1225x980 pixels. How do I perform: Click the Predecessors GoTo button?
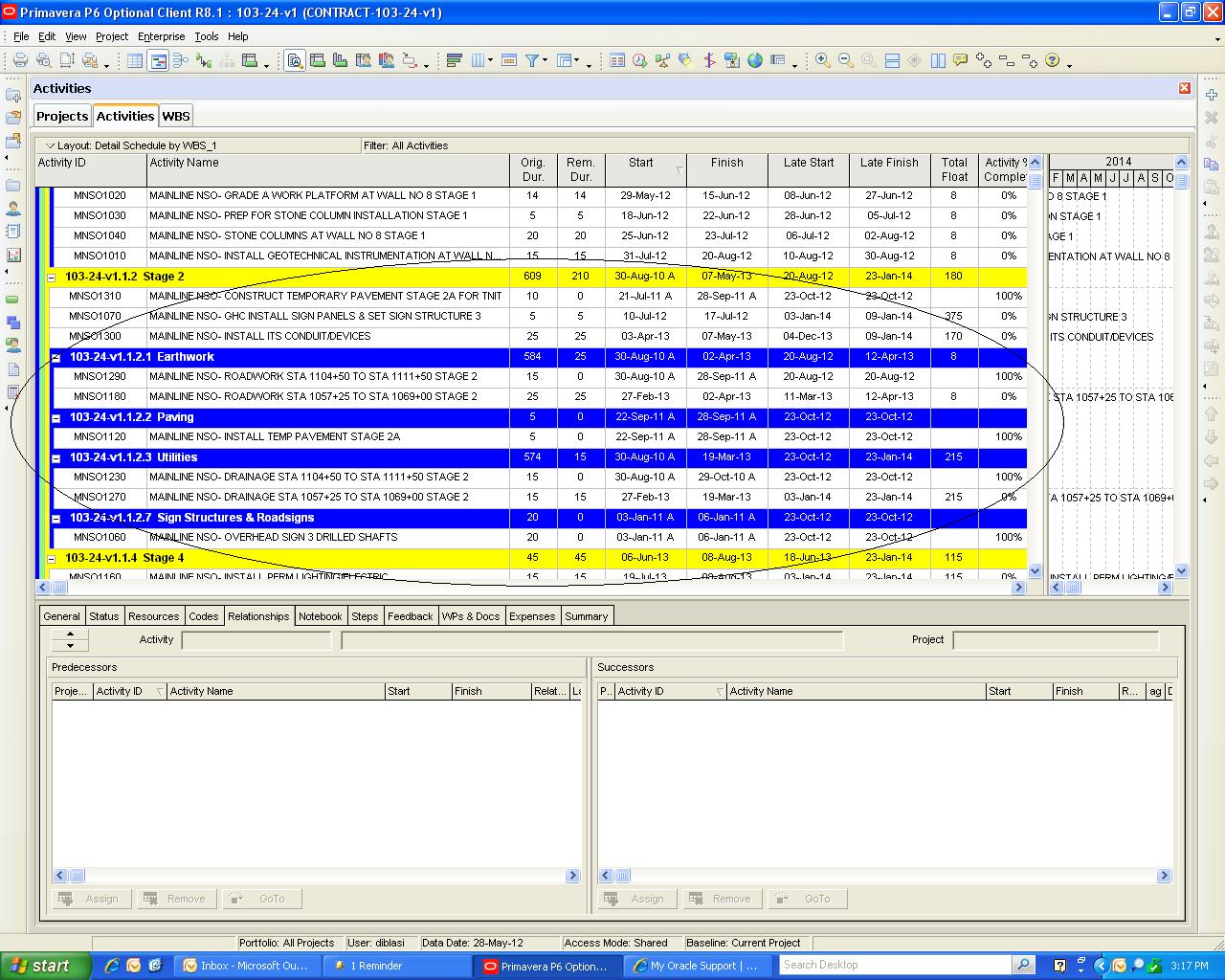[x=262, y=899]
